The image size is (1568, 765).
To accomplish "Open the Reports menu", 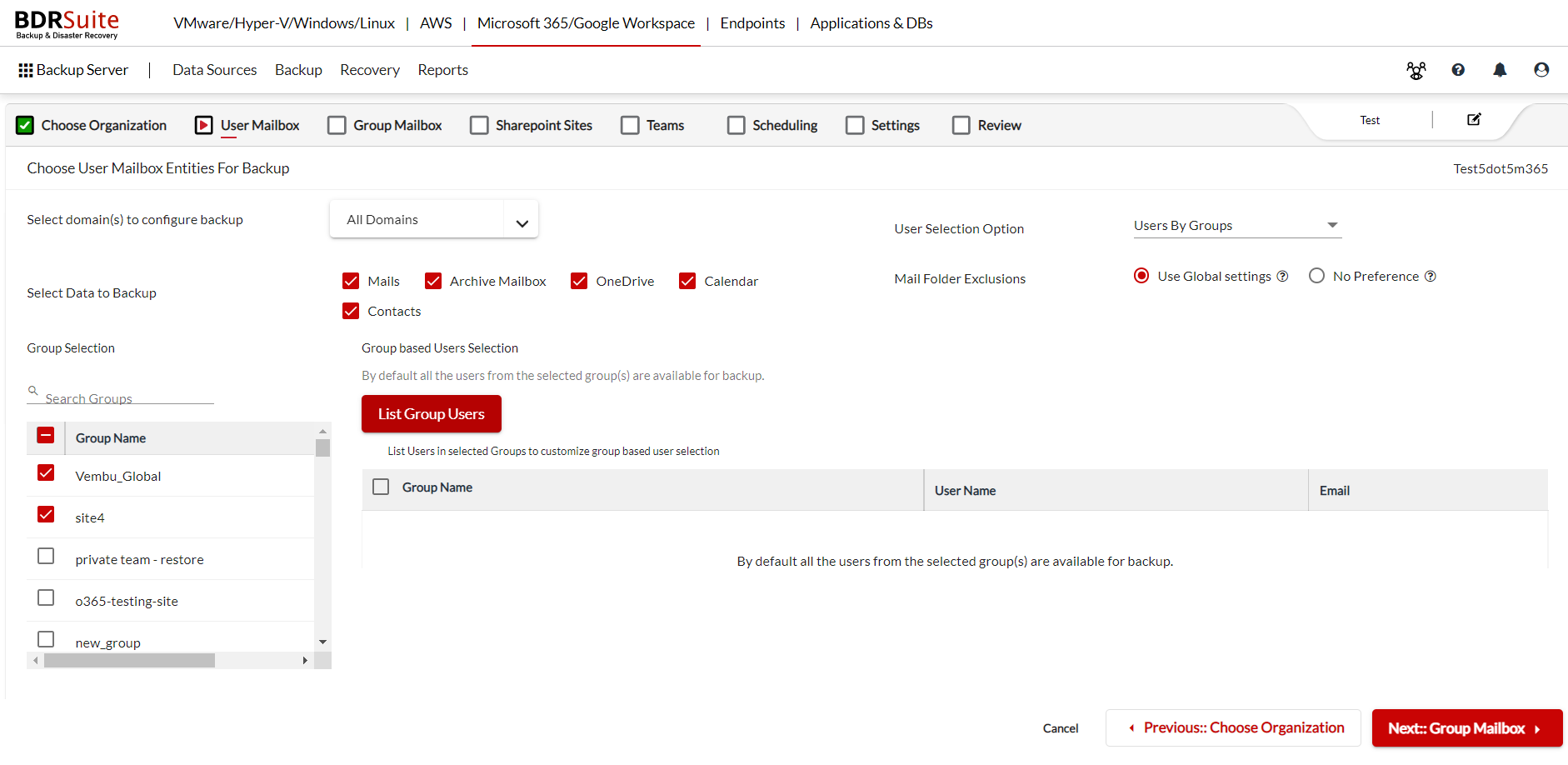I will (442, 70).
